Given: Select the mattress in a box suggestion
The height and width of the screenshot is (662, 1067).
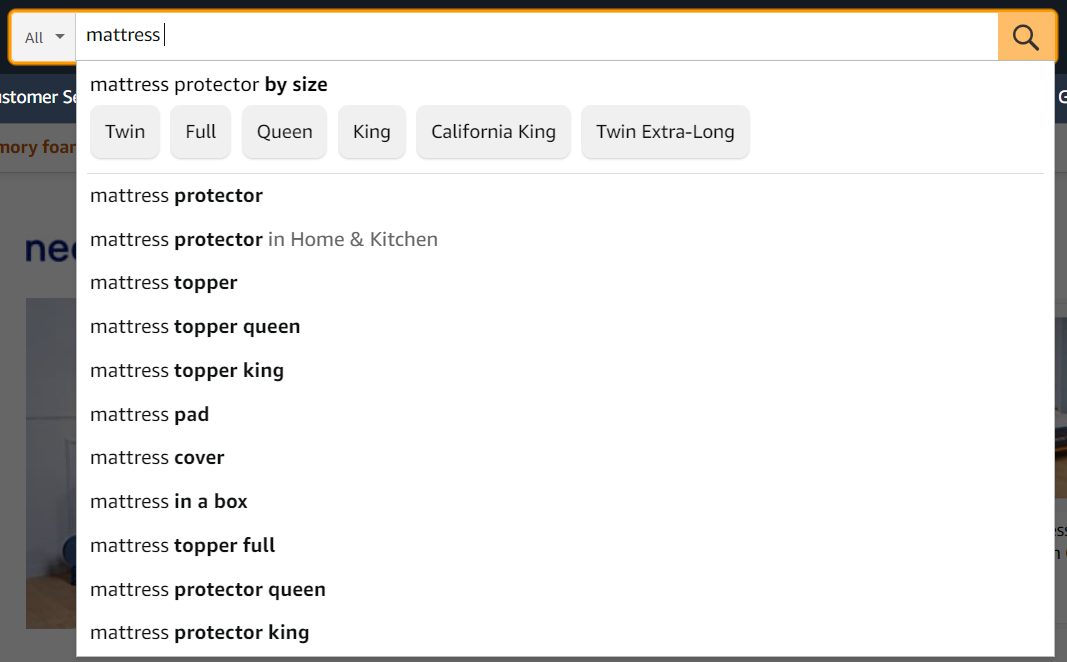Looking at the screenshot, I should pyautogui.click(x=169, y=502).
